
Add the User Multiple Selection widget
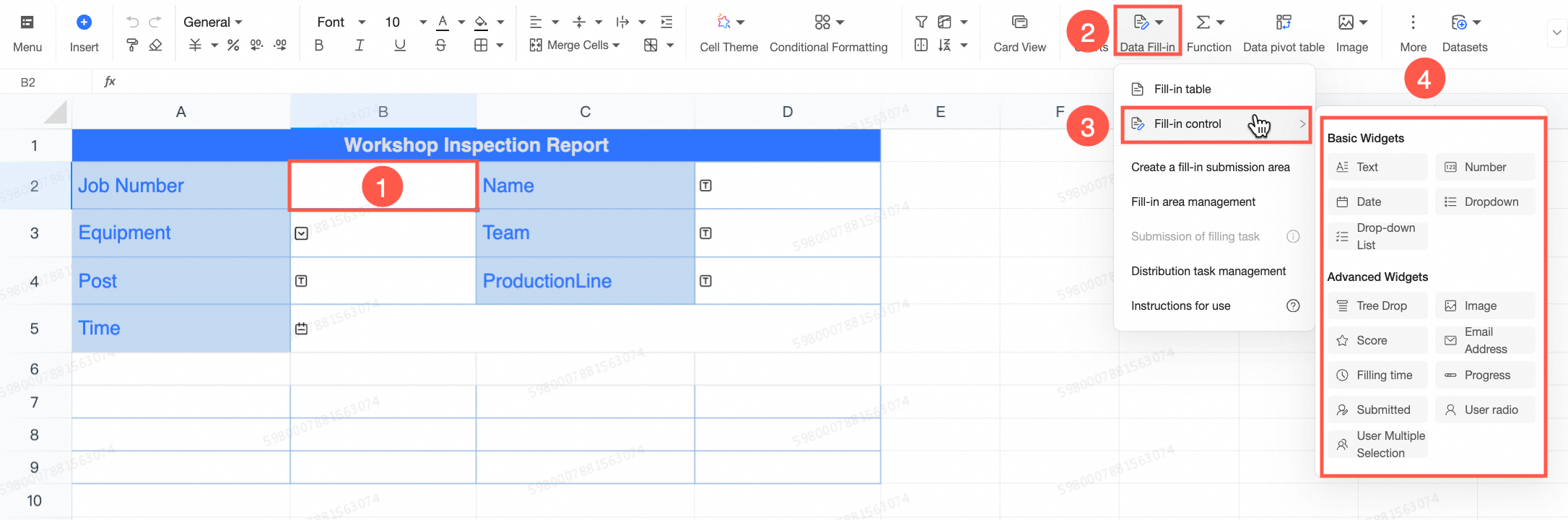coord(1377,444)
